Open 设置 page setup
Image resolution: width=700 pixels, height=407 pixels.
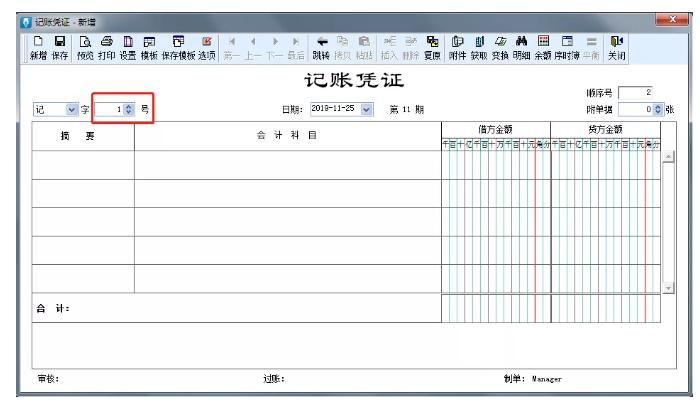coord(128,48)
